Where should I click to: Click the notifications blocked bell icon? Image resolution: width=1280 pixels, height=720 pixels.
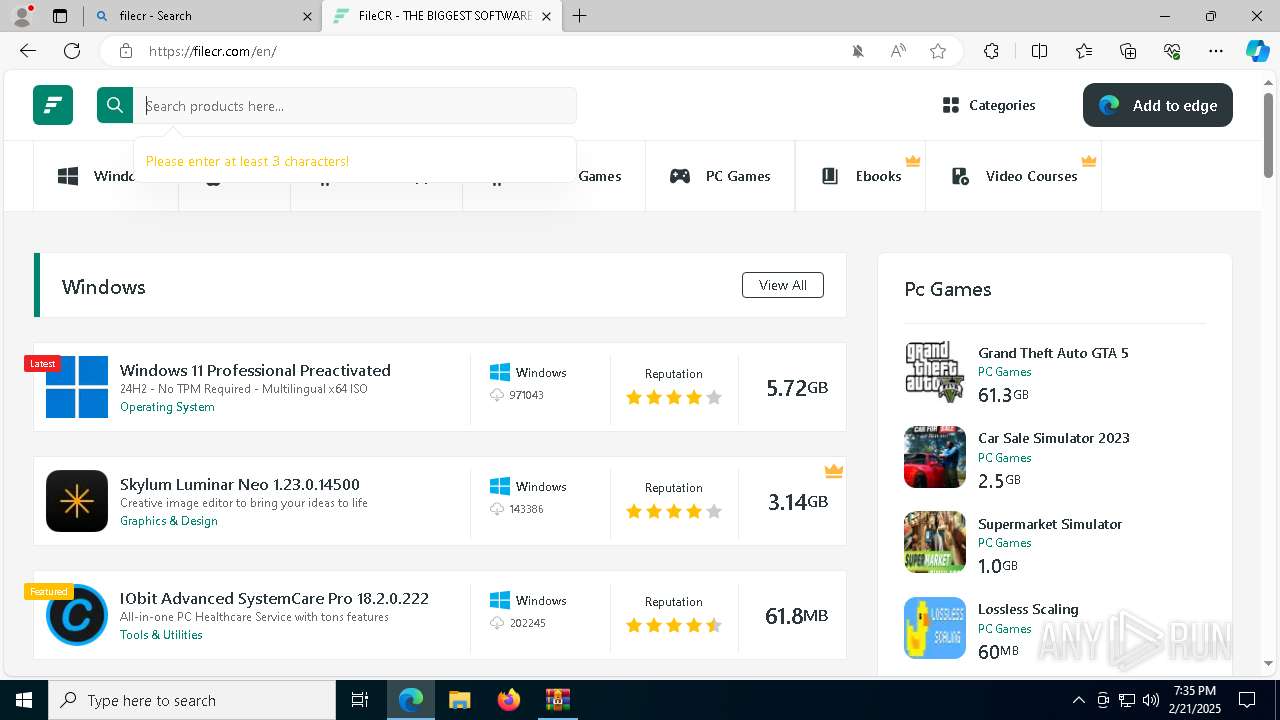pyautogui.click(x=858, y=51)
